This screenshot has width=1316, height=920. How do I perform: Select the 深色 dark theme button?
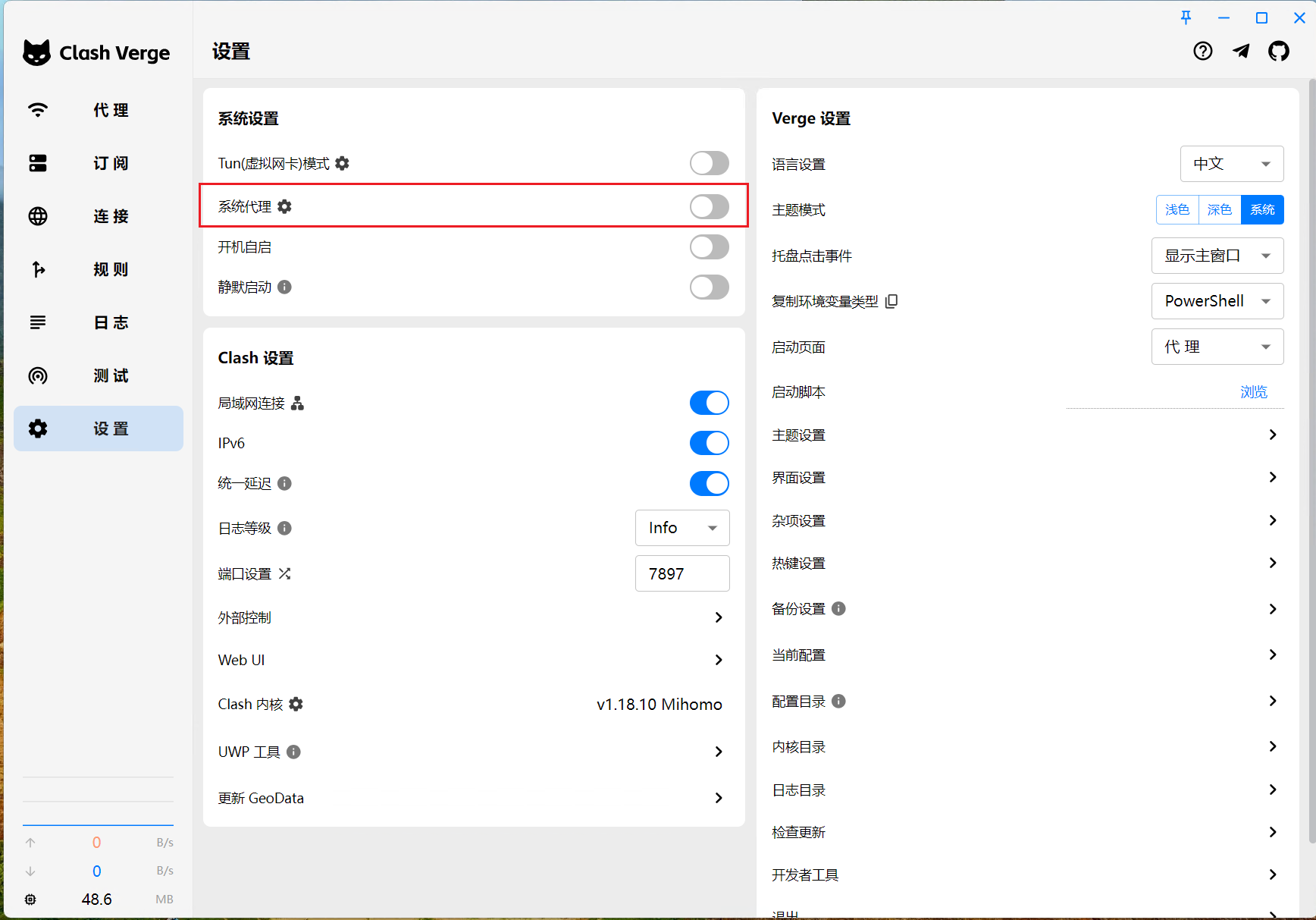1219,210
